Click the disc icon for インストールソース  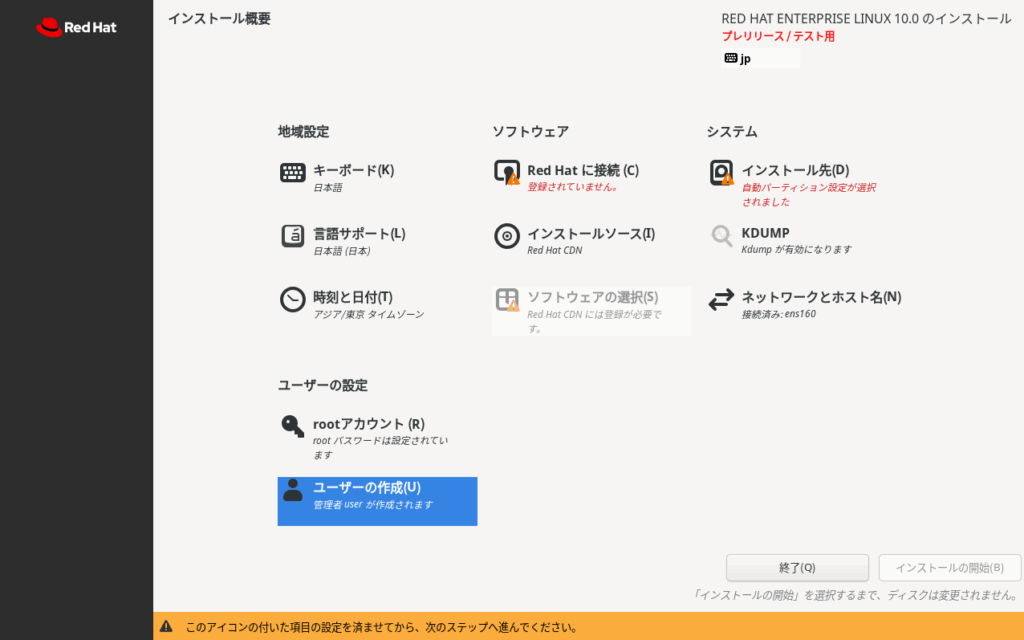tap(507, 236)
